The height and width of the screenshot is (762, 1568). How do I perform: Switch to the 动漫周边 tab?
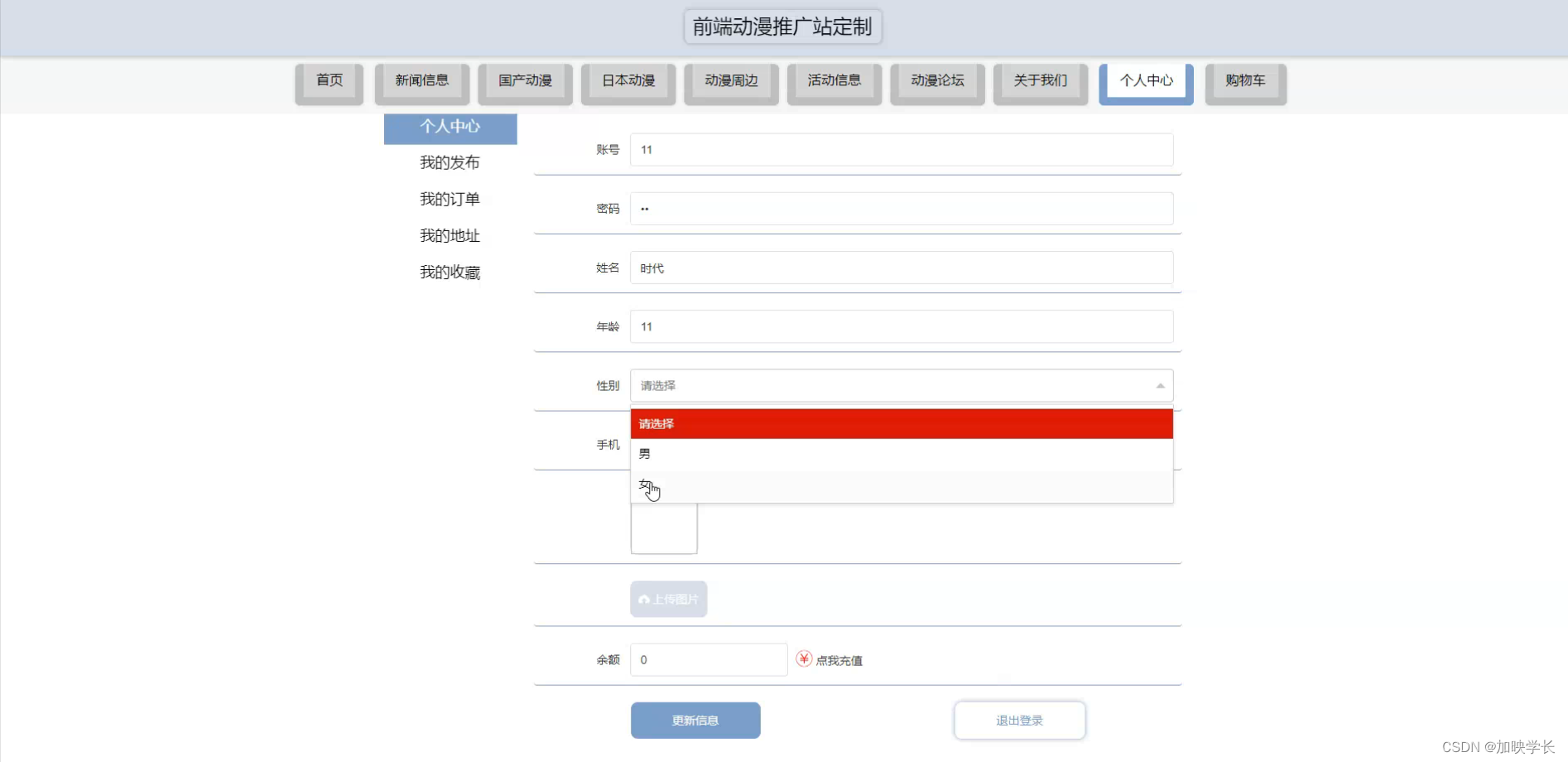tap(731, 80)
